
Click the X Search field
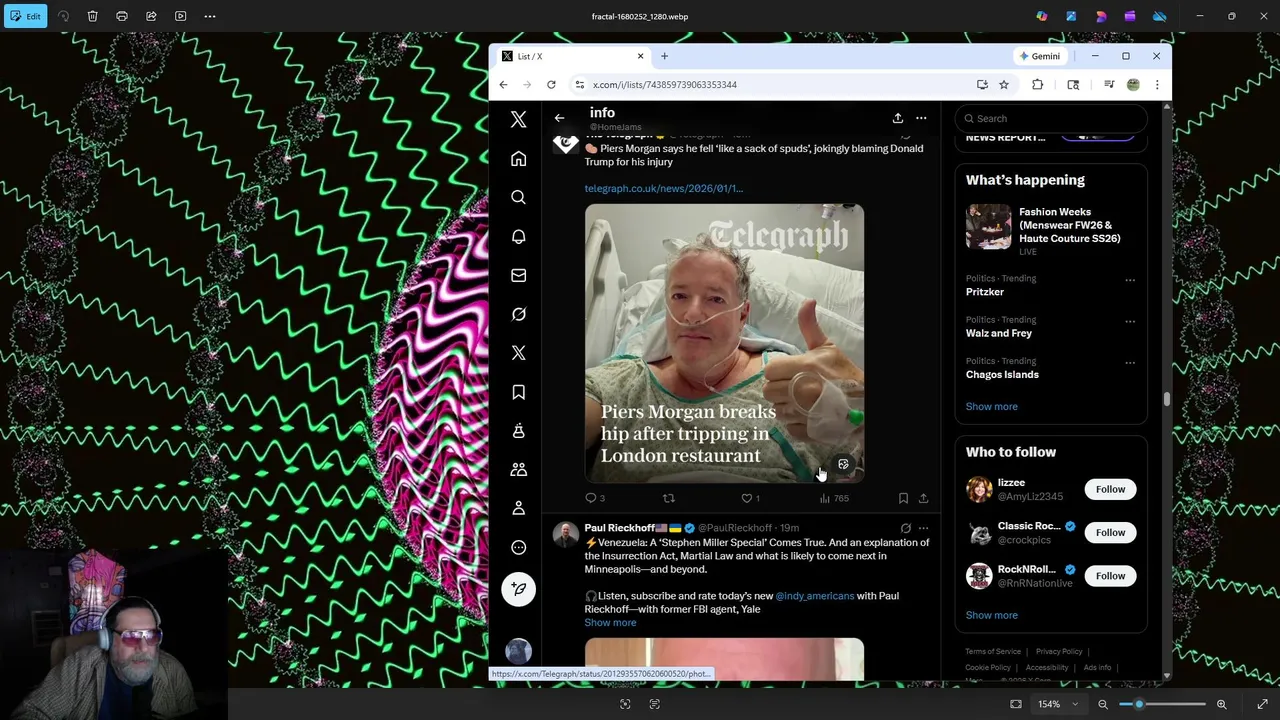click(1050, 118)
